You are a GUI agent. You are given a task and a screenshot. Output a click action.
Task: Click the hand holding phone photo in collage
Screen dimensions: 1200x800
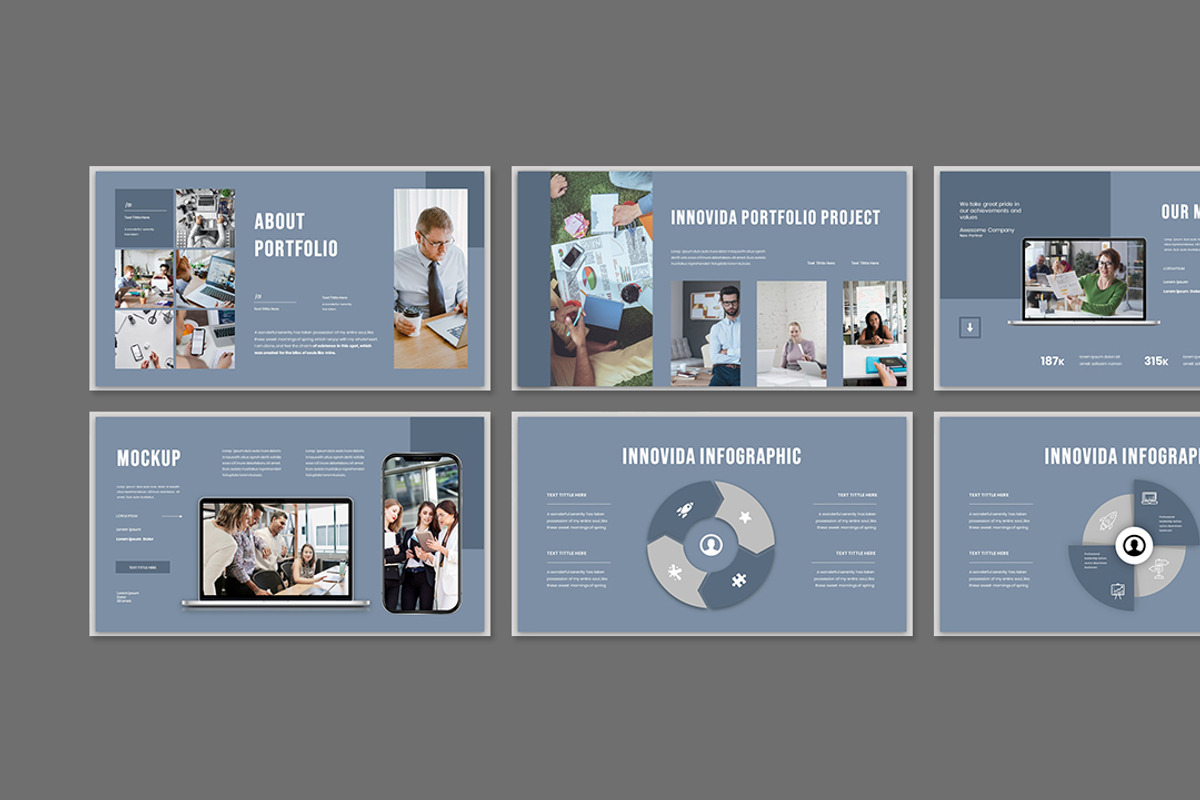(x=205, y=339)
